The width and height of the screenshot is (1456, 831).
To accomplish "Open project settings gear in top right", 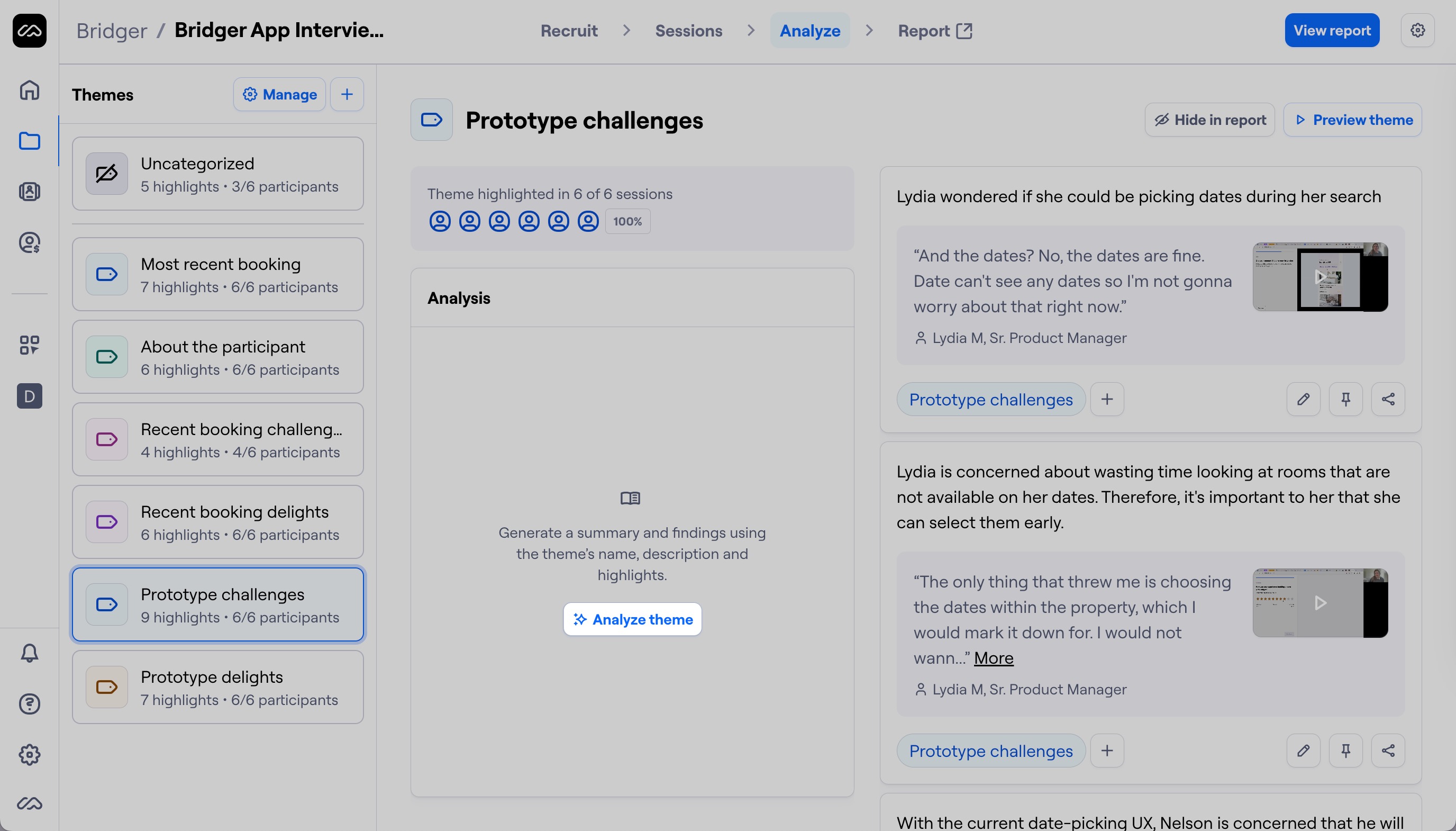I will (1417, 30).
